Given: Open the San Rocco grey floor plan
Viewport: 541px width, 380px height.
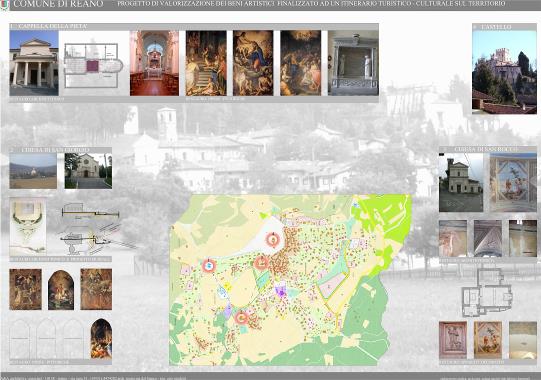Looking at the screenshot, I should point(487,292).
